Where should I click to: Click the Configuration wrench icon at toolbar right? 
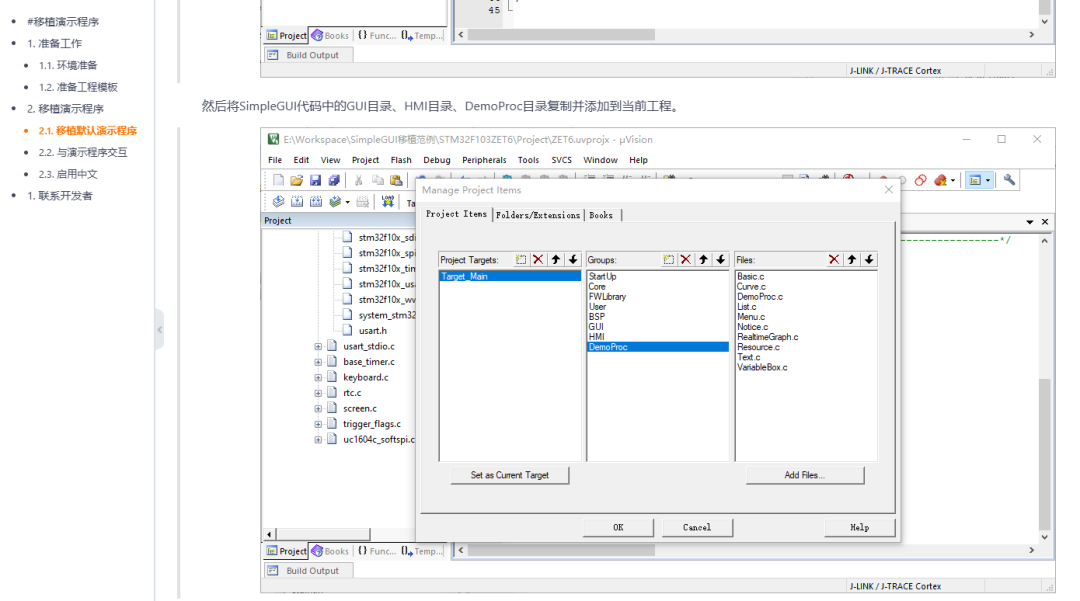(x=1008, y=180)
